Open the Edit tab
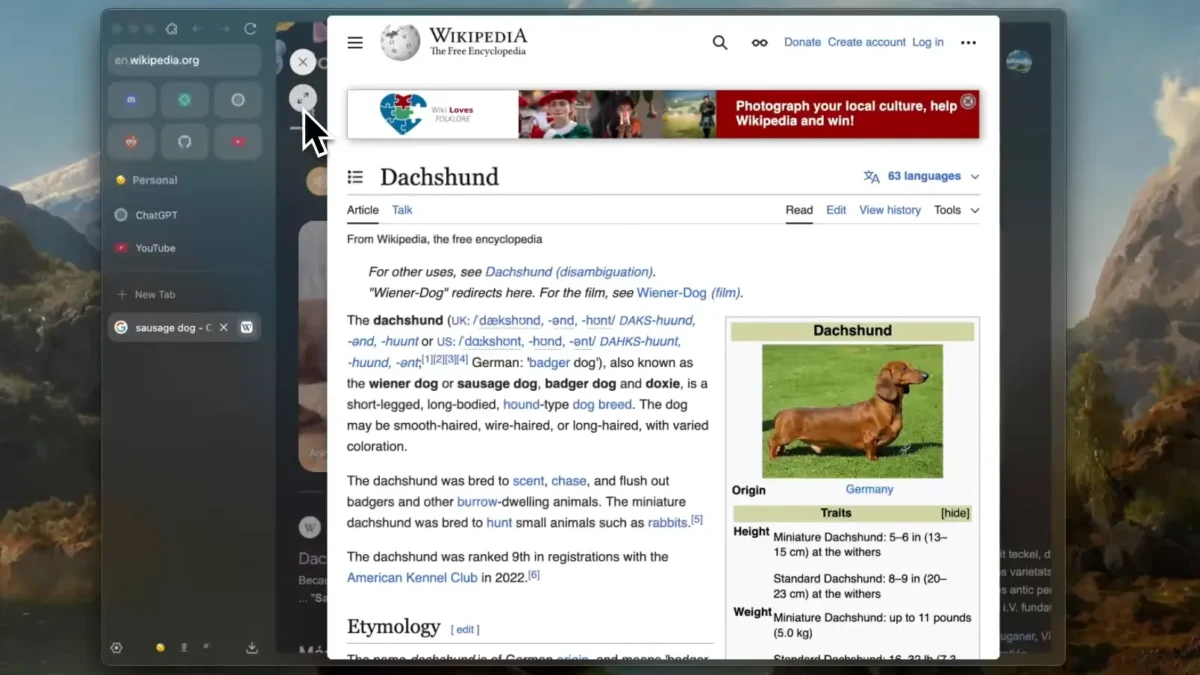Image resolution: width=1200 pixels, height=675 pixels. (x=836, y=210)
